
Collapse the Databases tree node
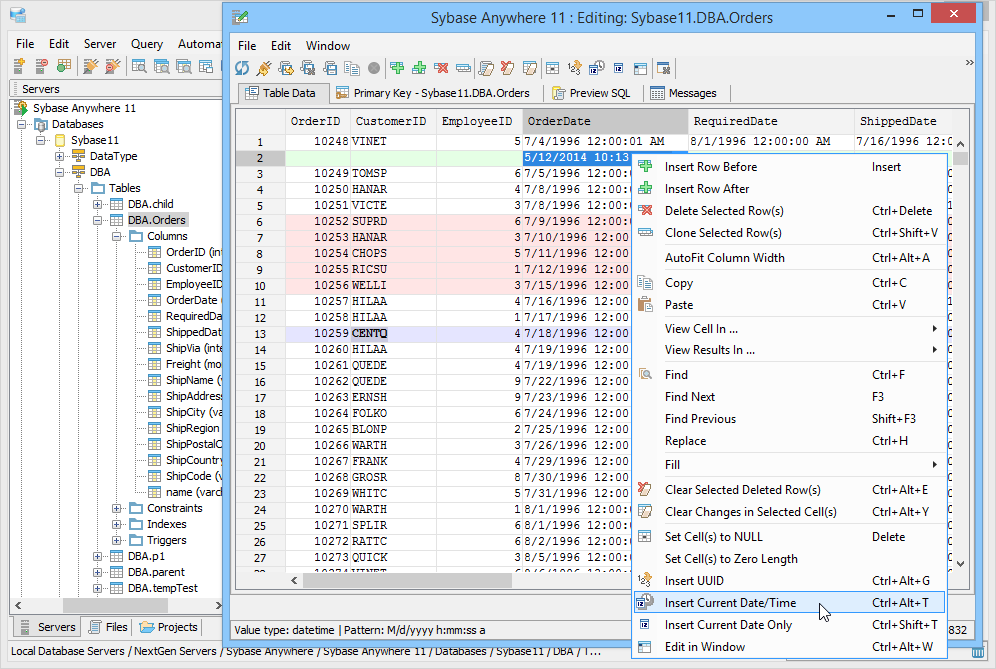(22, 124)
